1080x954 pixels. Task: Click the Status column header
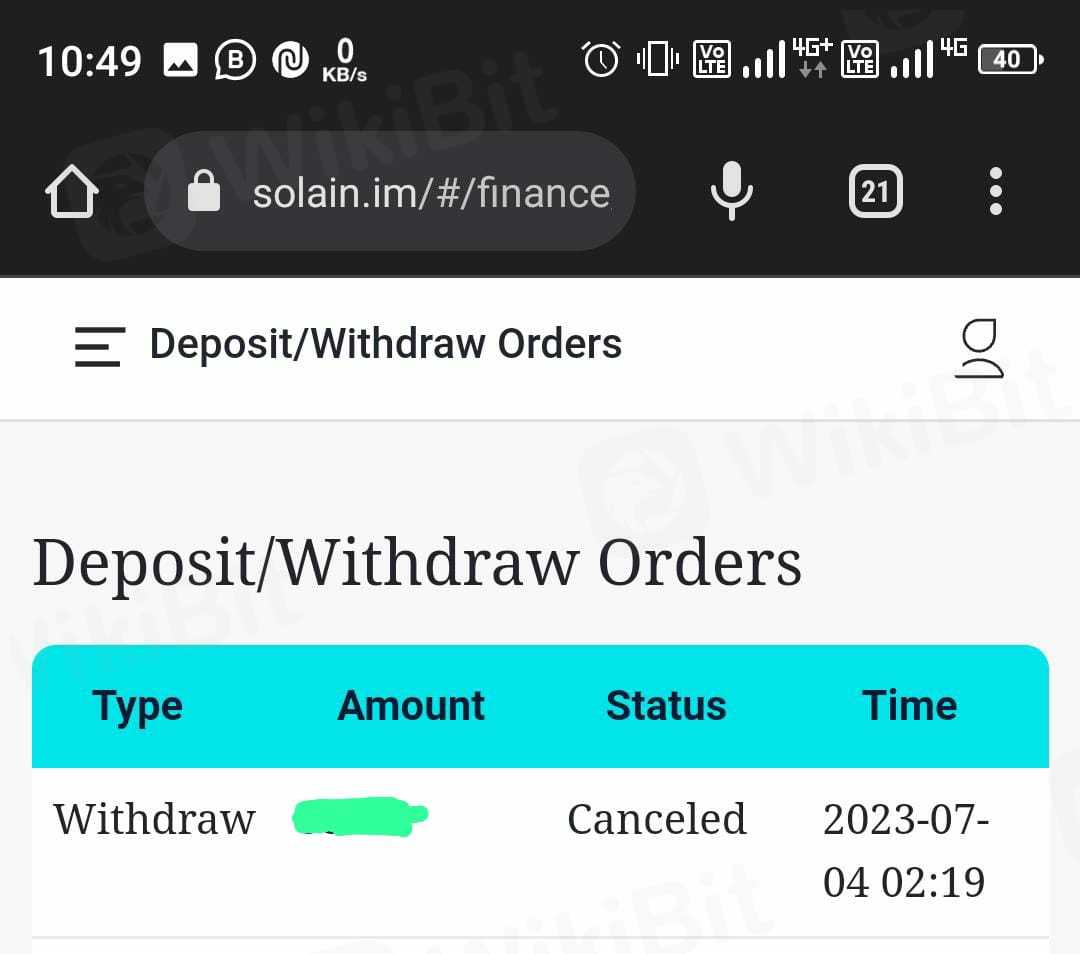666,706
